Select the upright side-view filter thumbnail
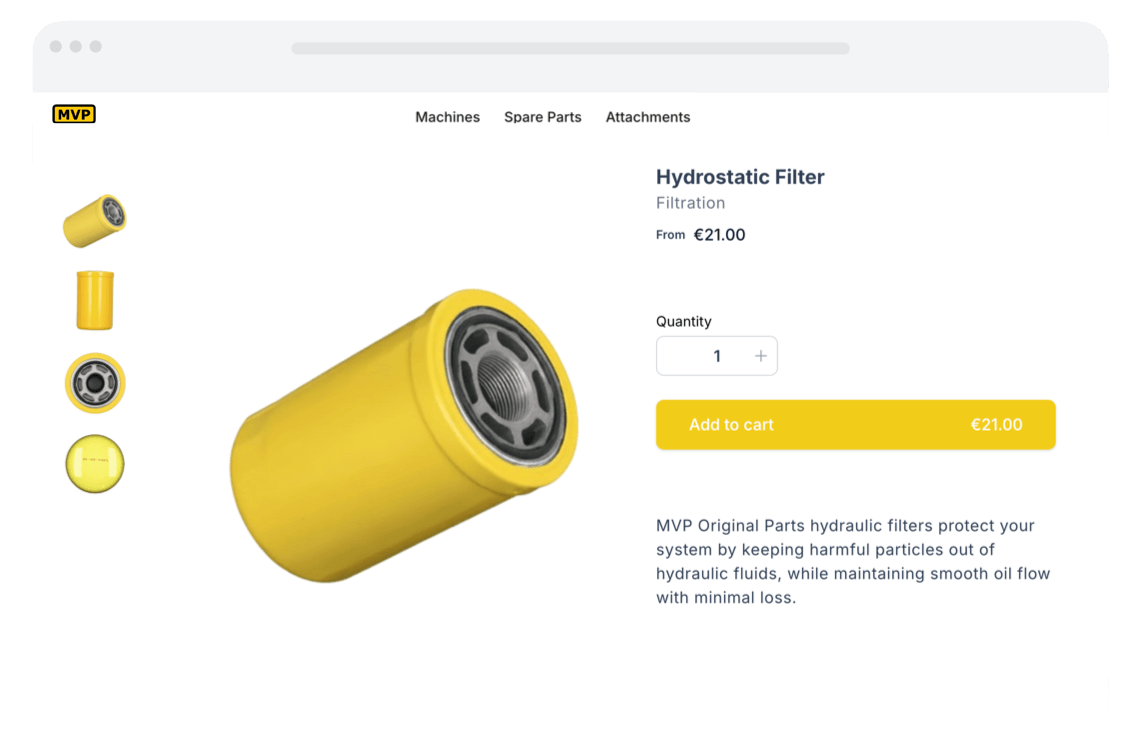This screenshot has width=1126, height=735. point(95,300)
